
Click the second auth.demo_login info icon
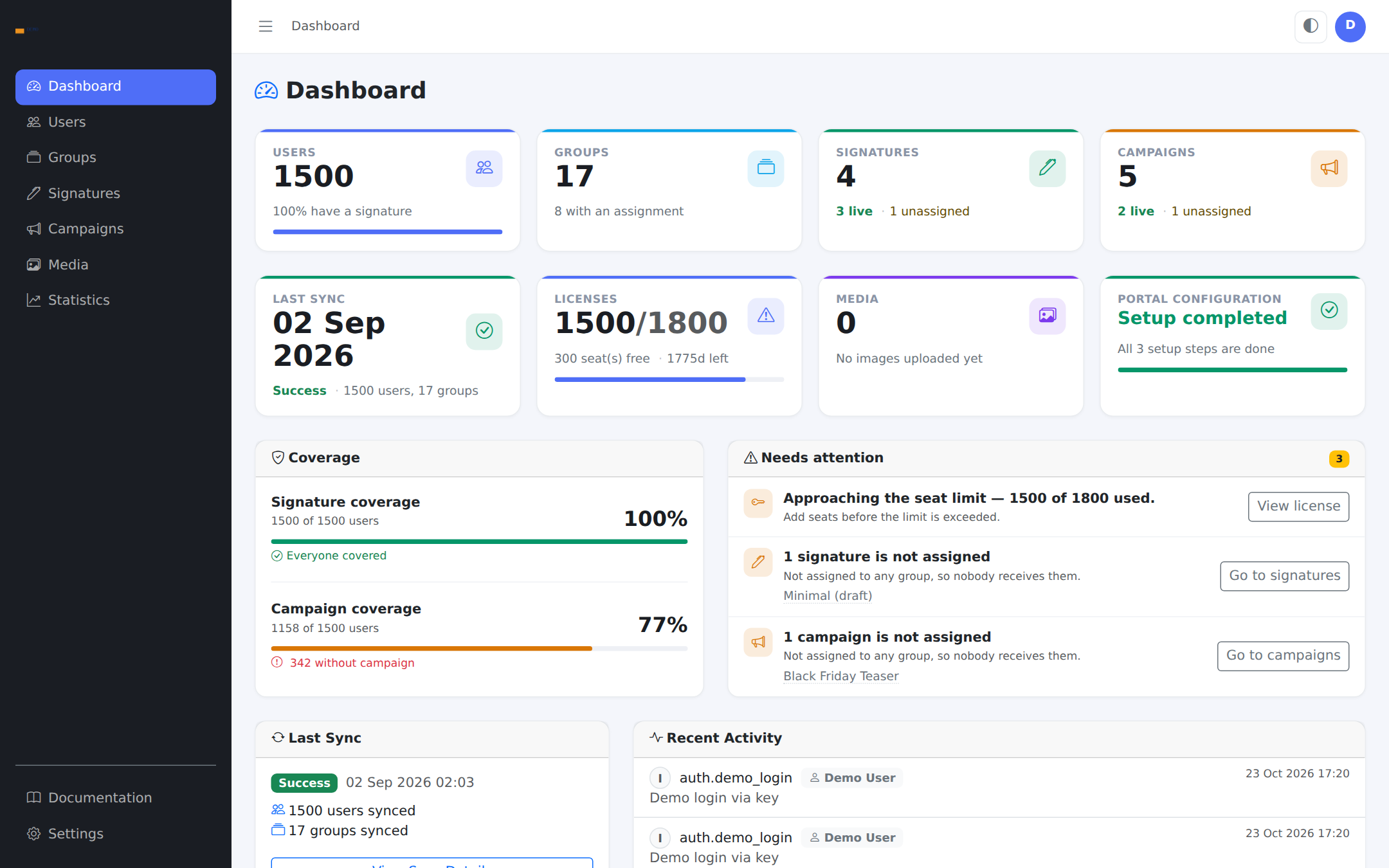660,838
